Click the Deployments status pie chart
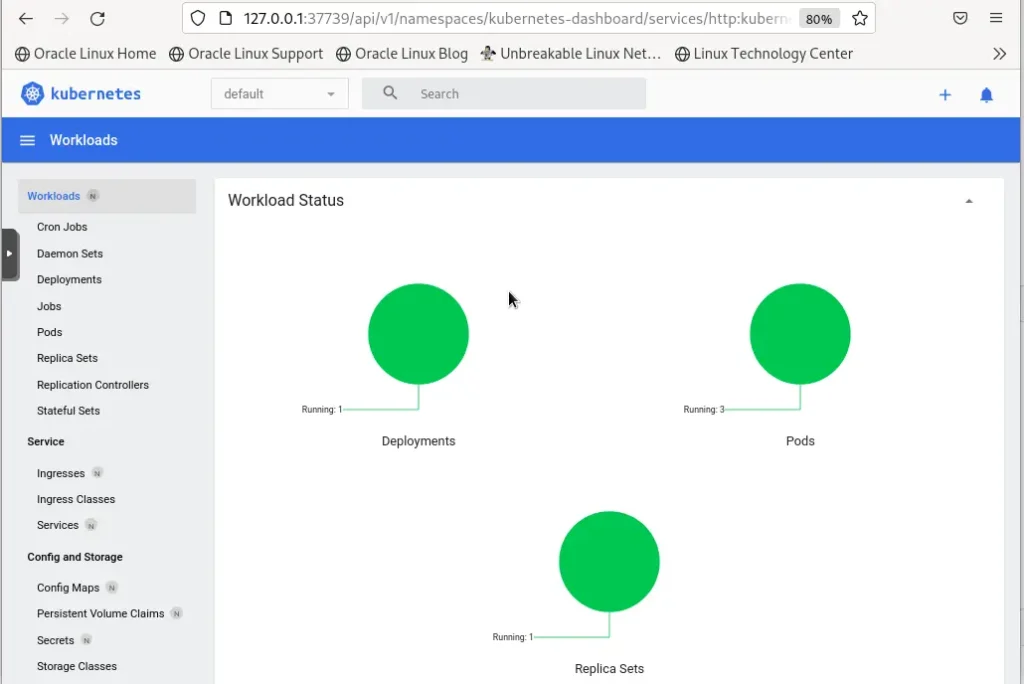Image resolution: width=1024 pixels, height=684 pixels. (x=418, y=333)
